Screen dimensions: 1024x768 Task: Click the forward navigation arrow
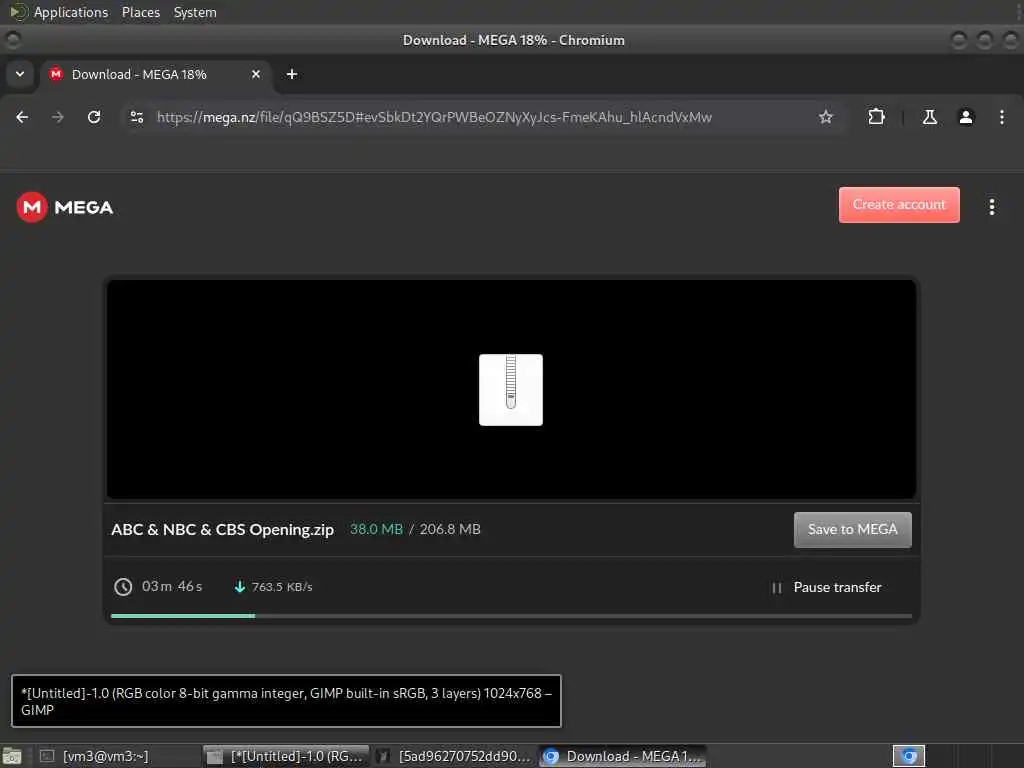pos(58,117)
